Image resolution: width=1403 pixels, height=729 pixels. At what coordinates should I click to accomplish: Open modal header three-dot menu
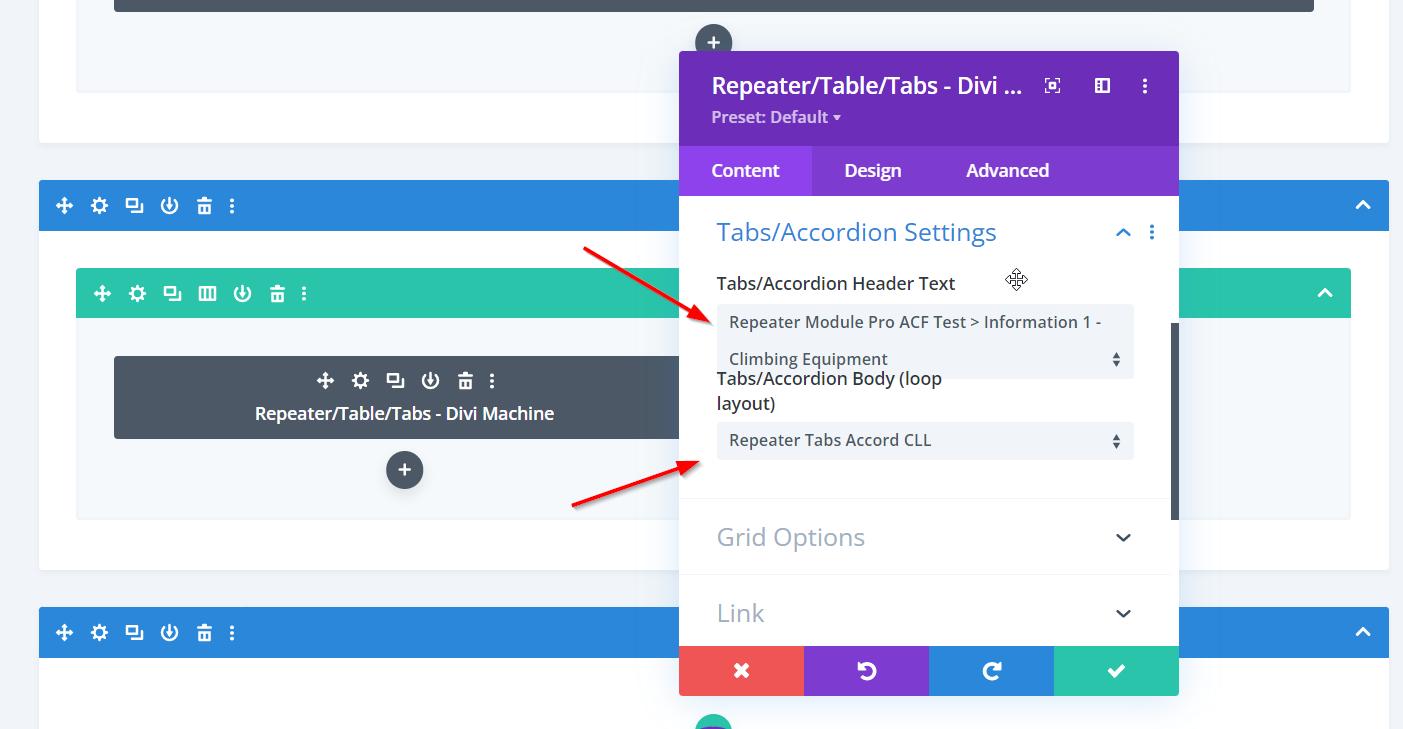tap(1145, 86)
